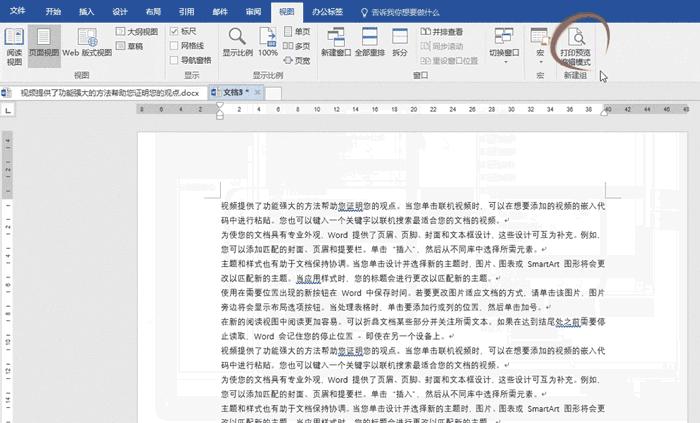Image resolution: width=700 pixels, height=423 pixels.
Task: Open the Layout tab (布局)
Action: (153, 12)
